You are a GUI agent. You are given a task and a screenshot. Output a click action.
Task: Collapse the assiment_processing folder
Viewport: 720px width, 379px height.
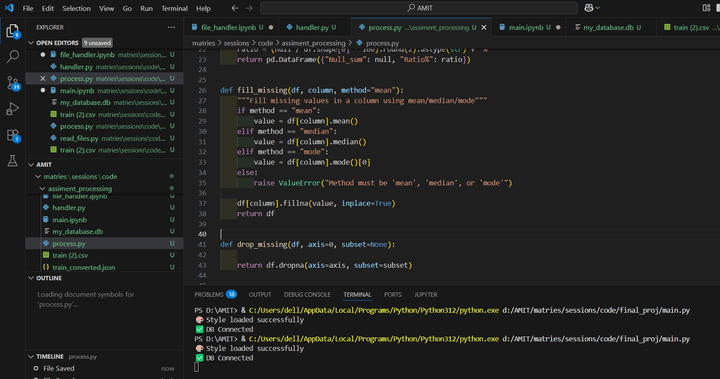point(42,188)
